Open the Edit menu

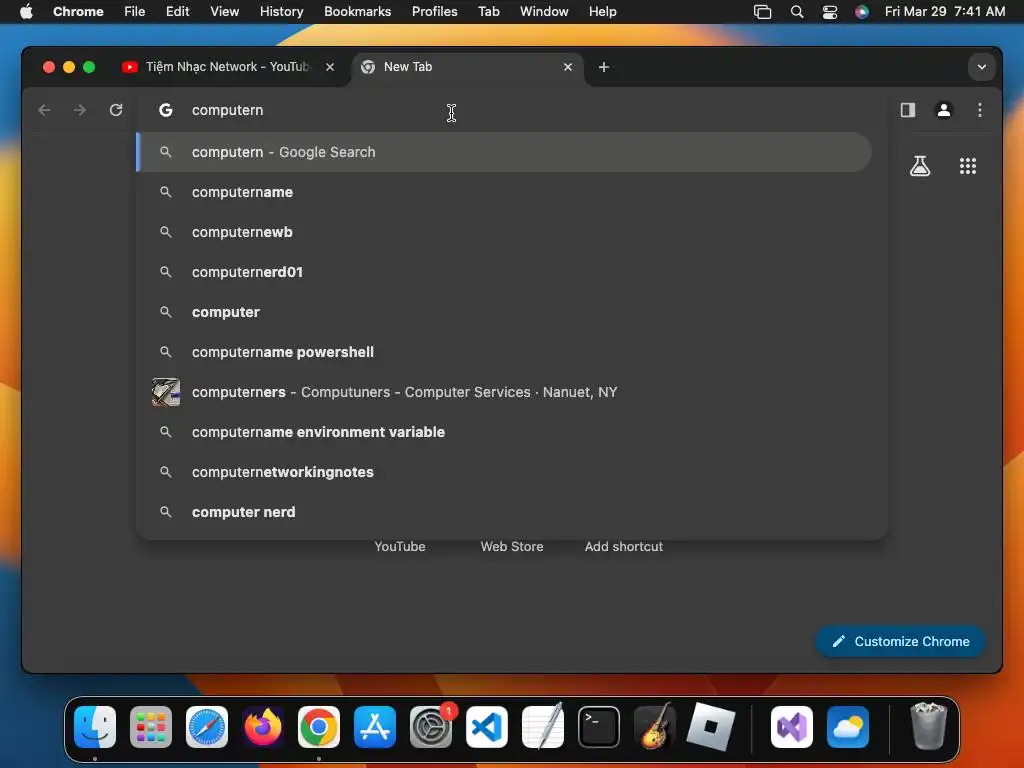pos(178,12)
